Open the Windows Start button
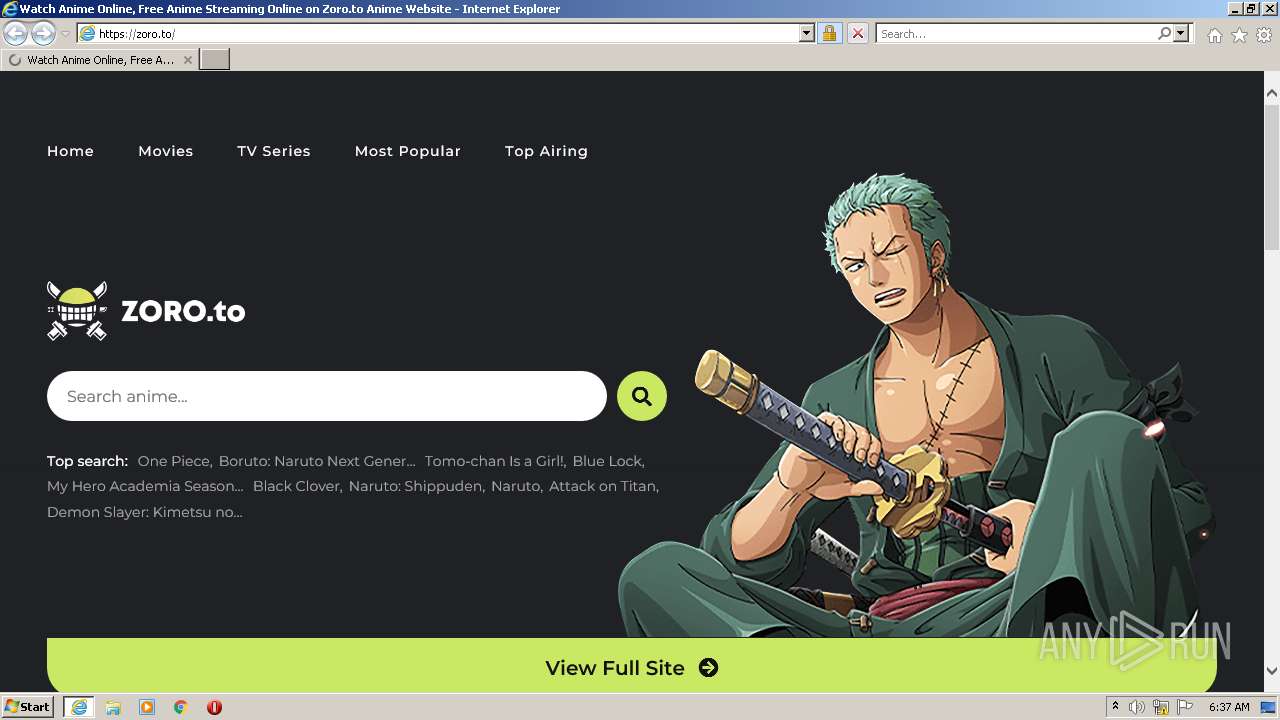Screen dimensions: 1280x720 [28, 707]
